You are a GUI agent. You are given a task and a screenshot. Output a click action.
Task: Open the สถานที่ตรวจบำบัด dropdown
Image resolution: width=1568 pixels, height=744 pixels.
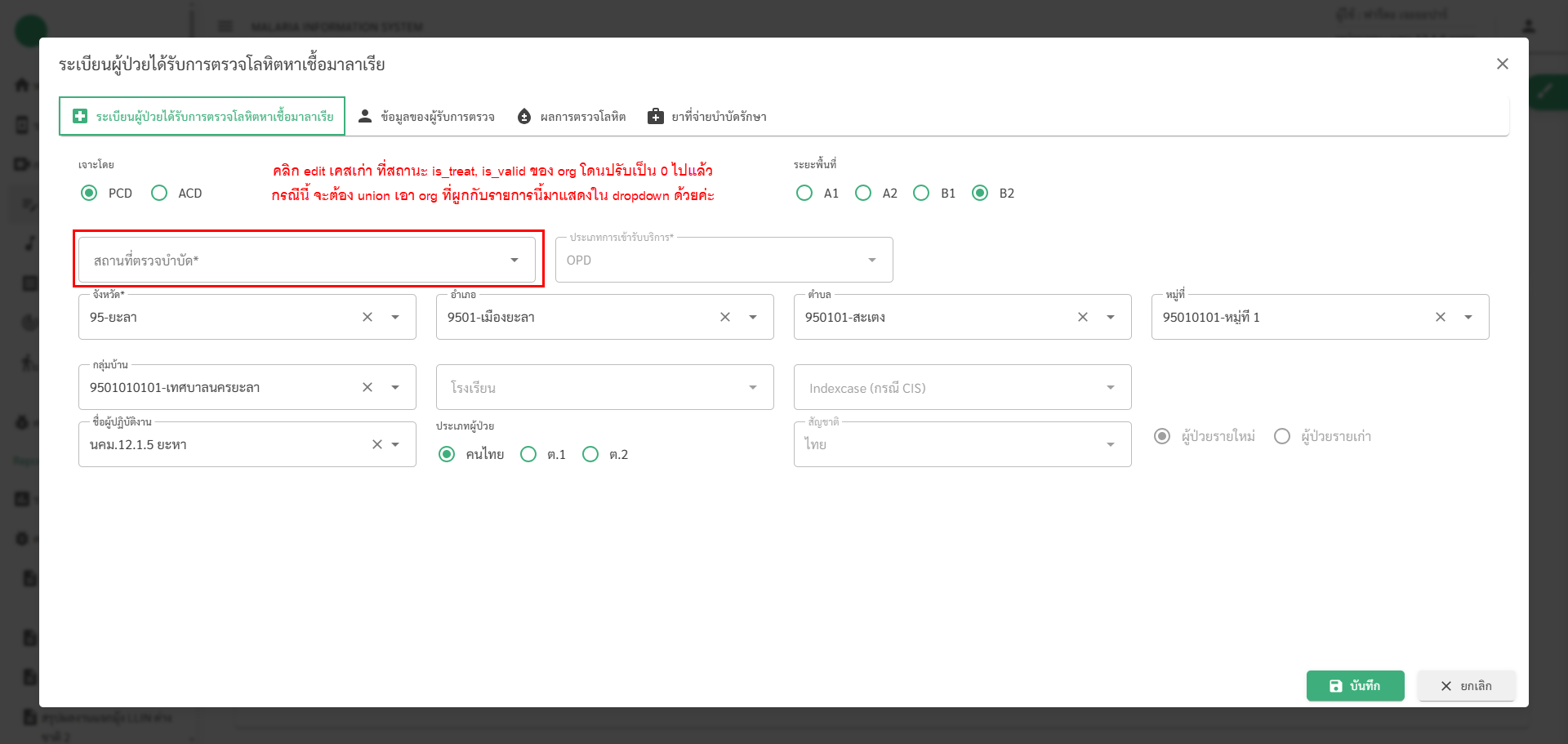306,260
